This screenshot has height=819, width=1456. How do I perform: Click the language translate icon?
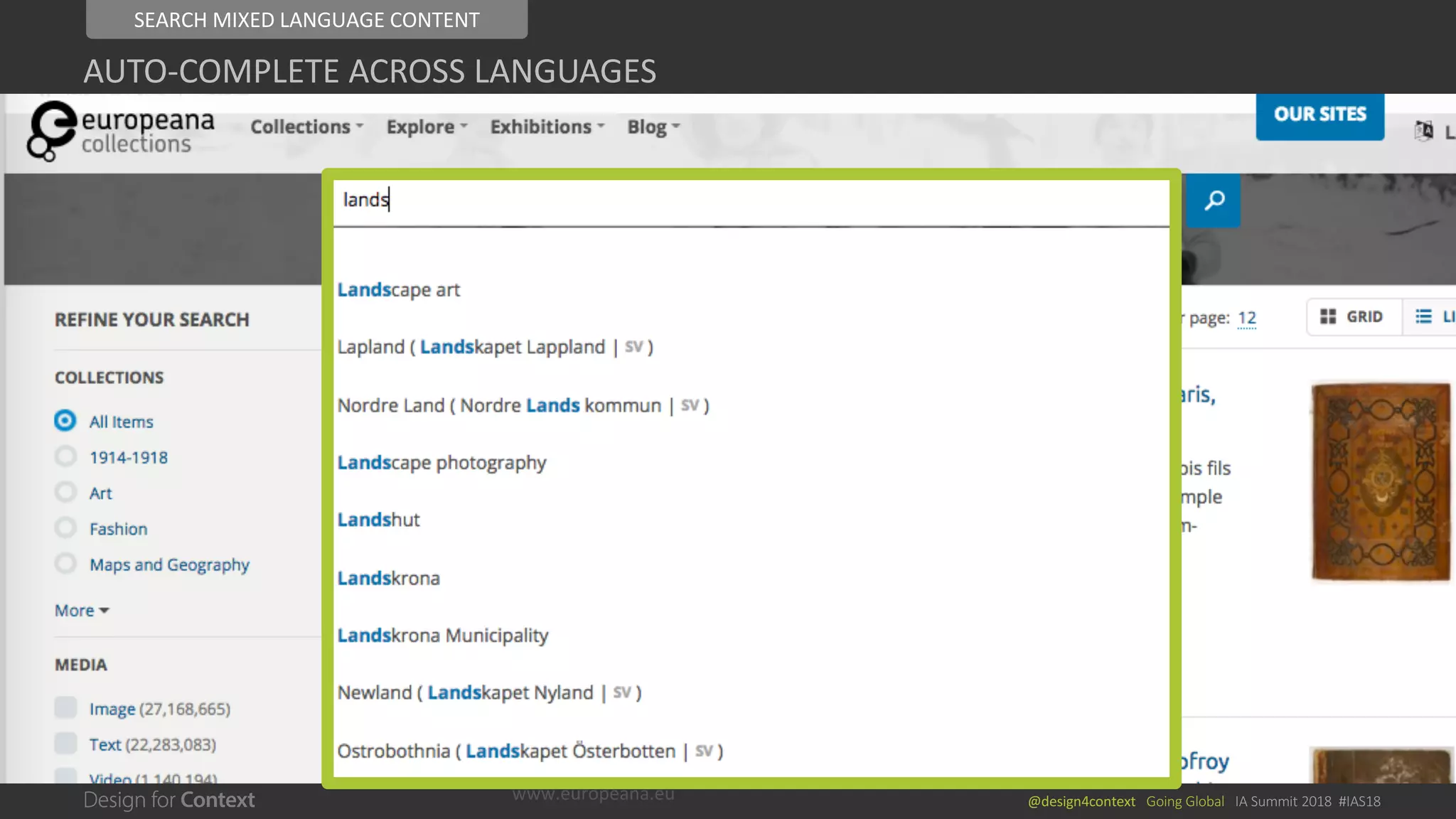(1424, 131)
